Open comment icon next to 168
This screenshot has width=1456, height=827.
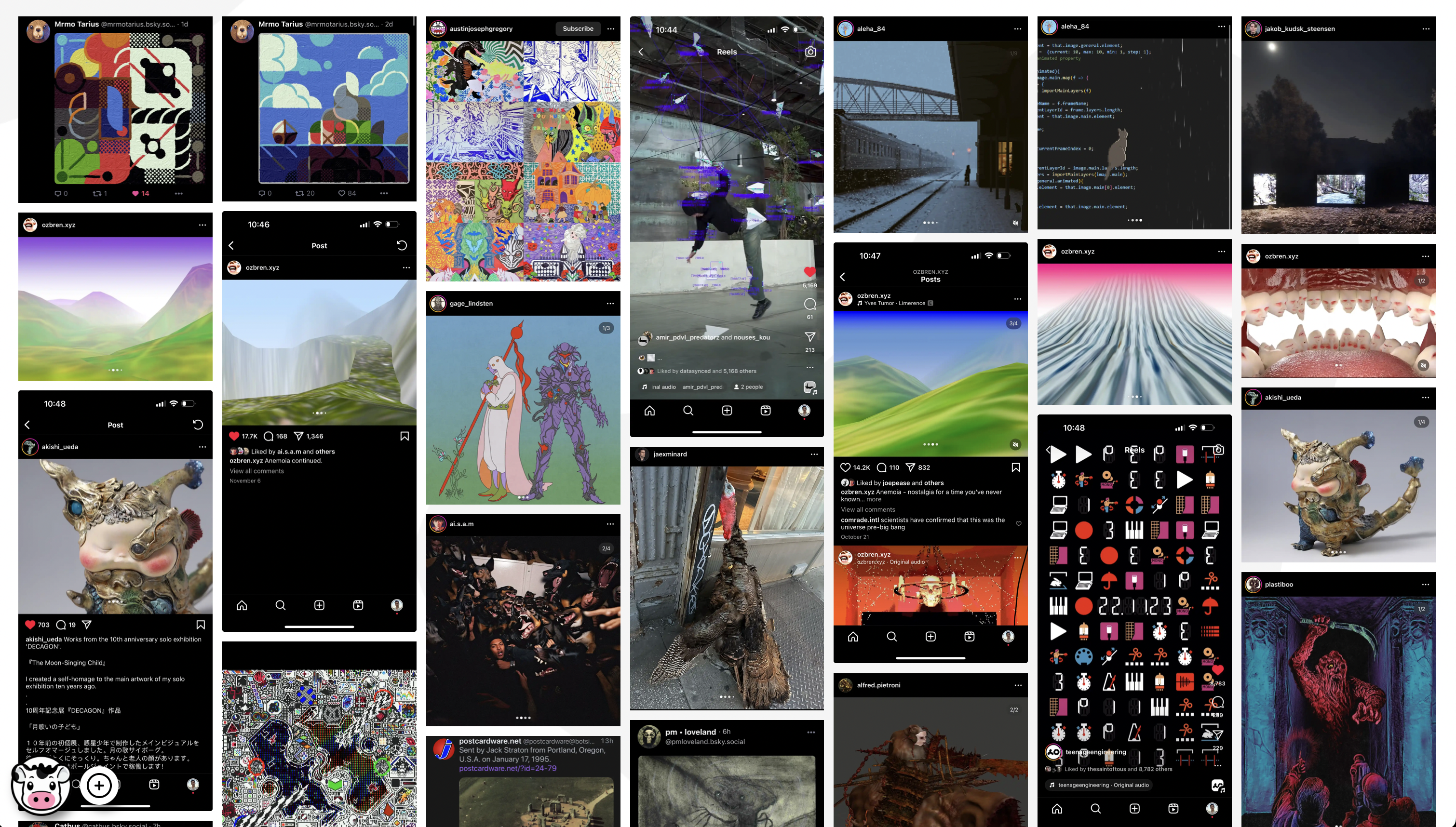(x=269, y=436)
